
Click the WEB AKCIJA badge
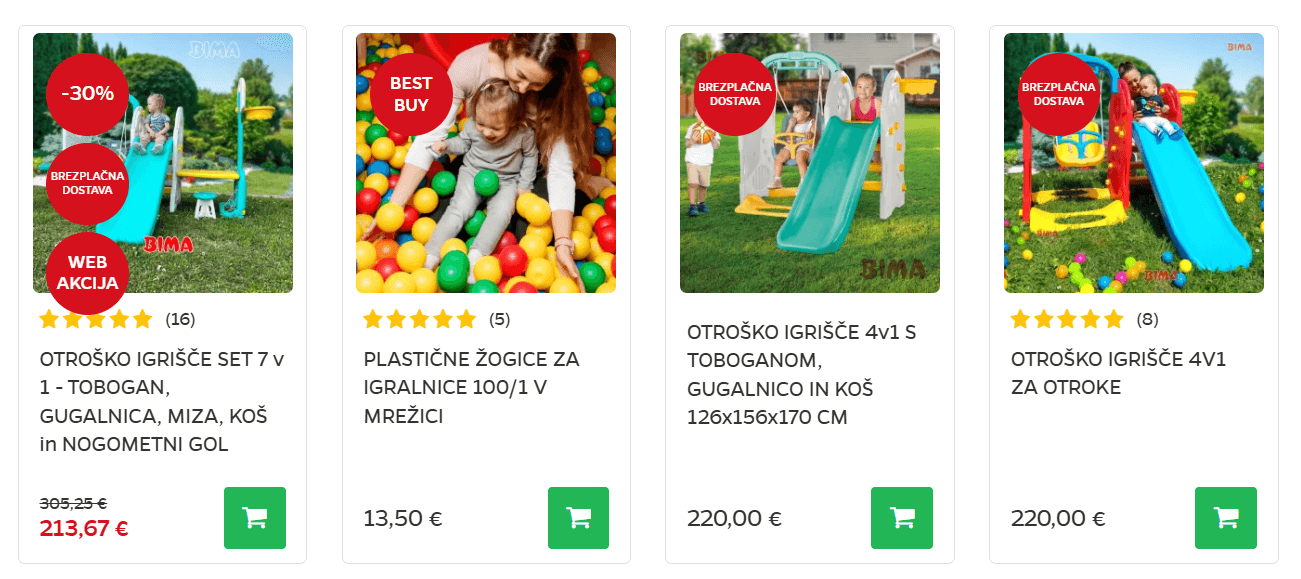[87, 274]
